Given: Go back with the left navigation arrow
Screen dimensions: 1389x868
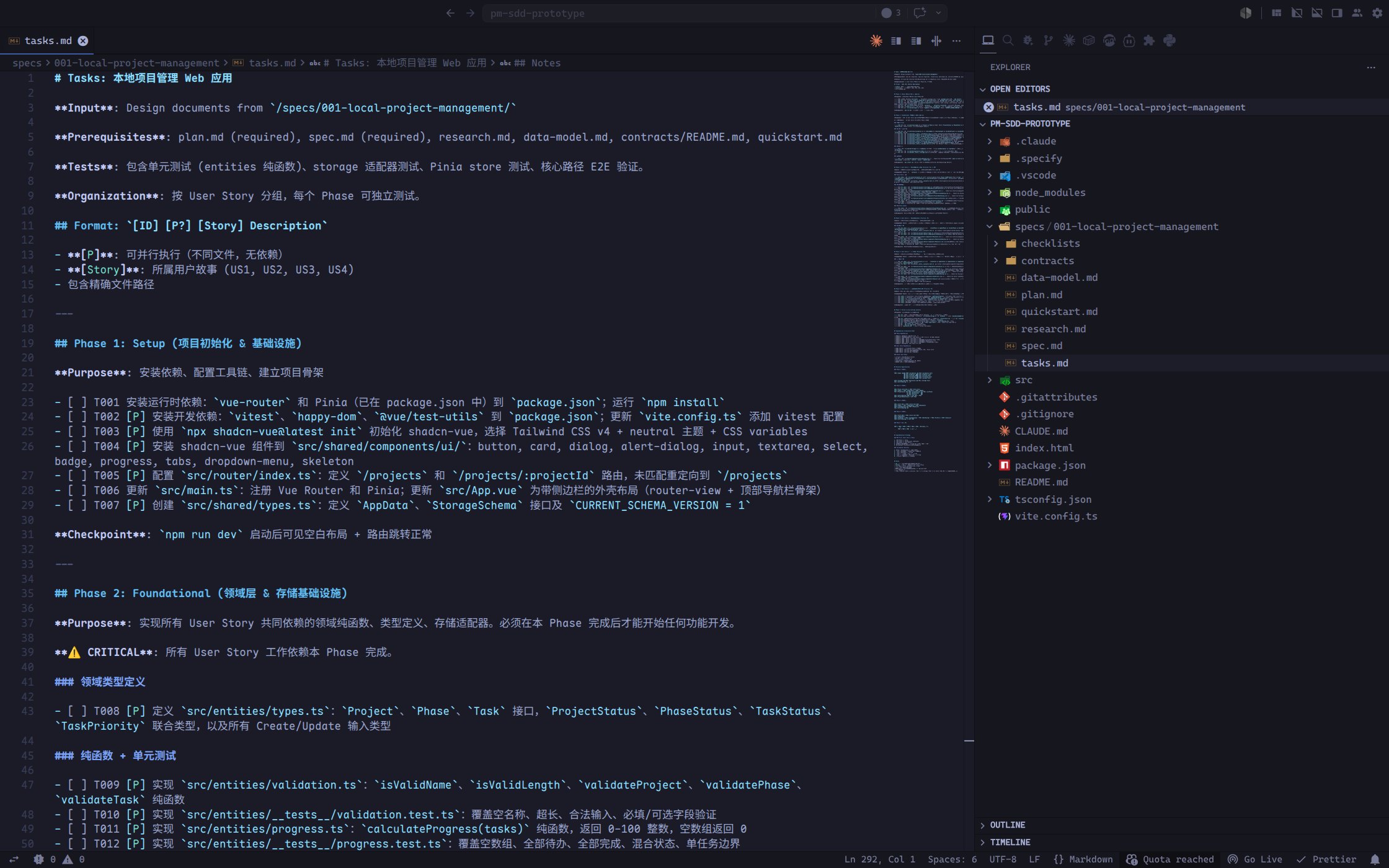Looking at the screenshot, I should (x=450, y=13).
